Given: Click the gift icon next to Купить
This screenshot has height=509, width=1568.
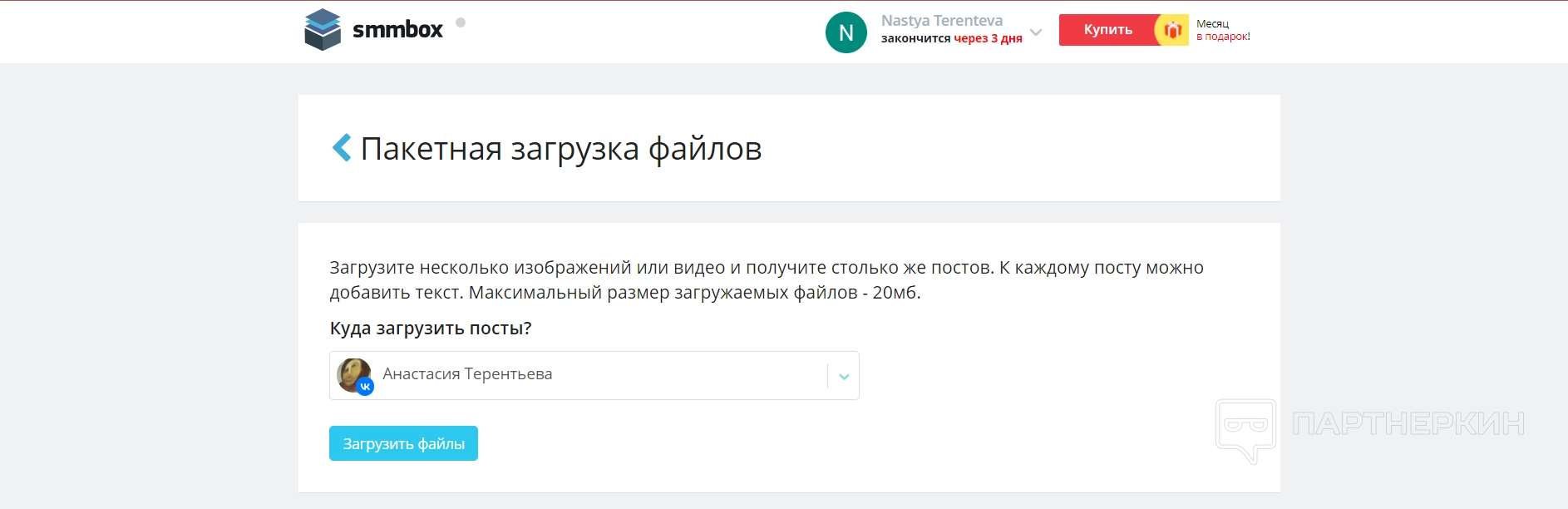Looking at the screenshot, I should click(x=1172, y=30).
